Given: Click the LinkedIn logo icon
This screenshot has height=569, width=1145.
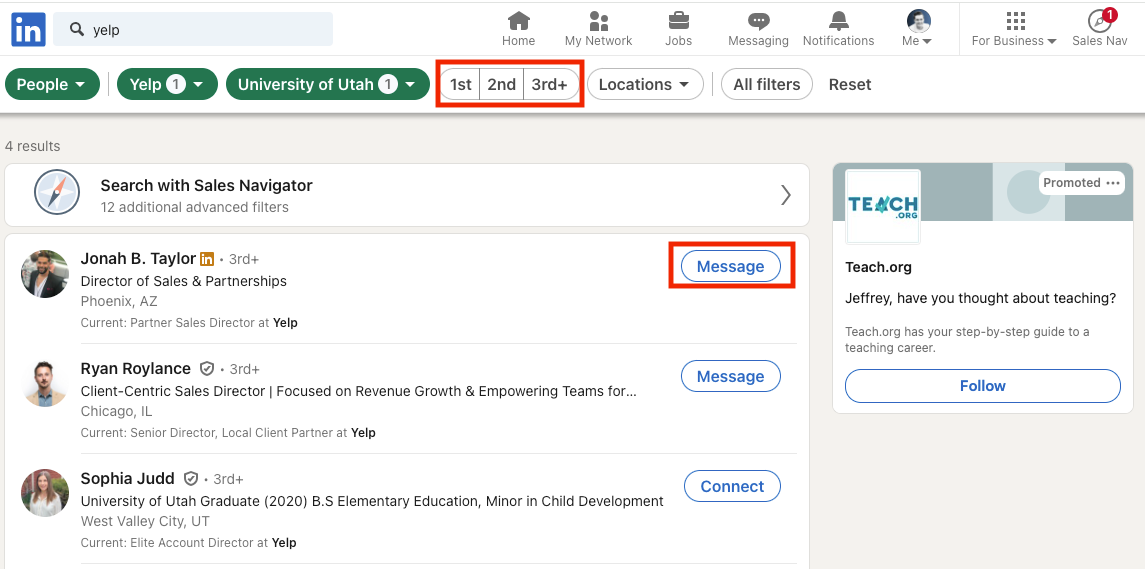Looking at the screenshot, I should click(x=28, y=29).
